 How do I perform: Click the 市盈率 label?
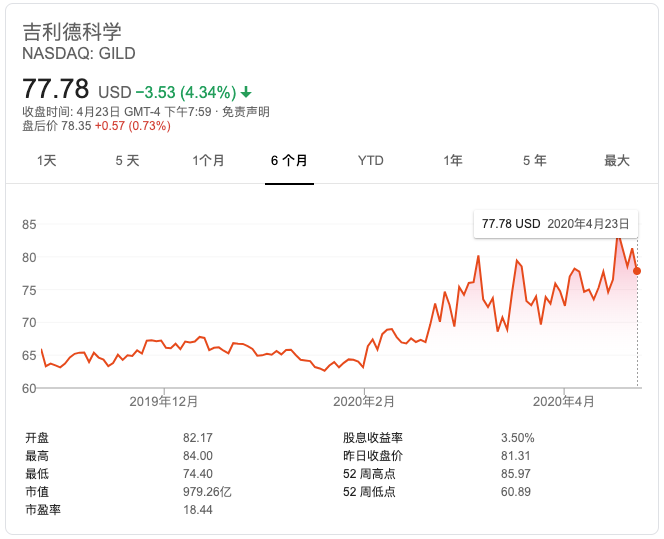pyautogui.click(x=43, y=510)
